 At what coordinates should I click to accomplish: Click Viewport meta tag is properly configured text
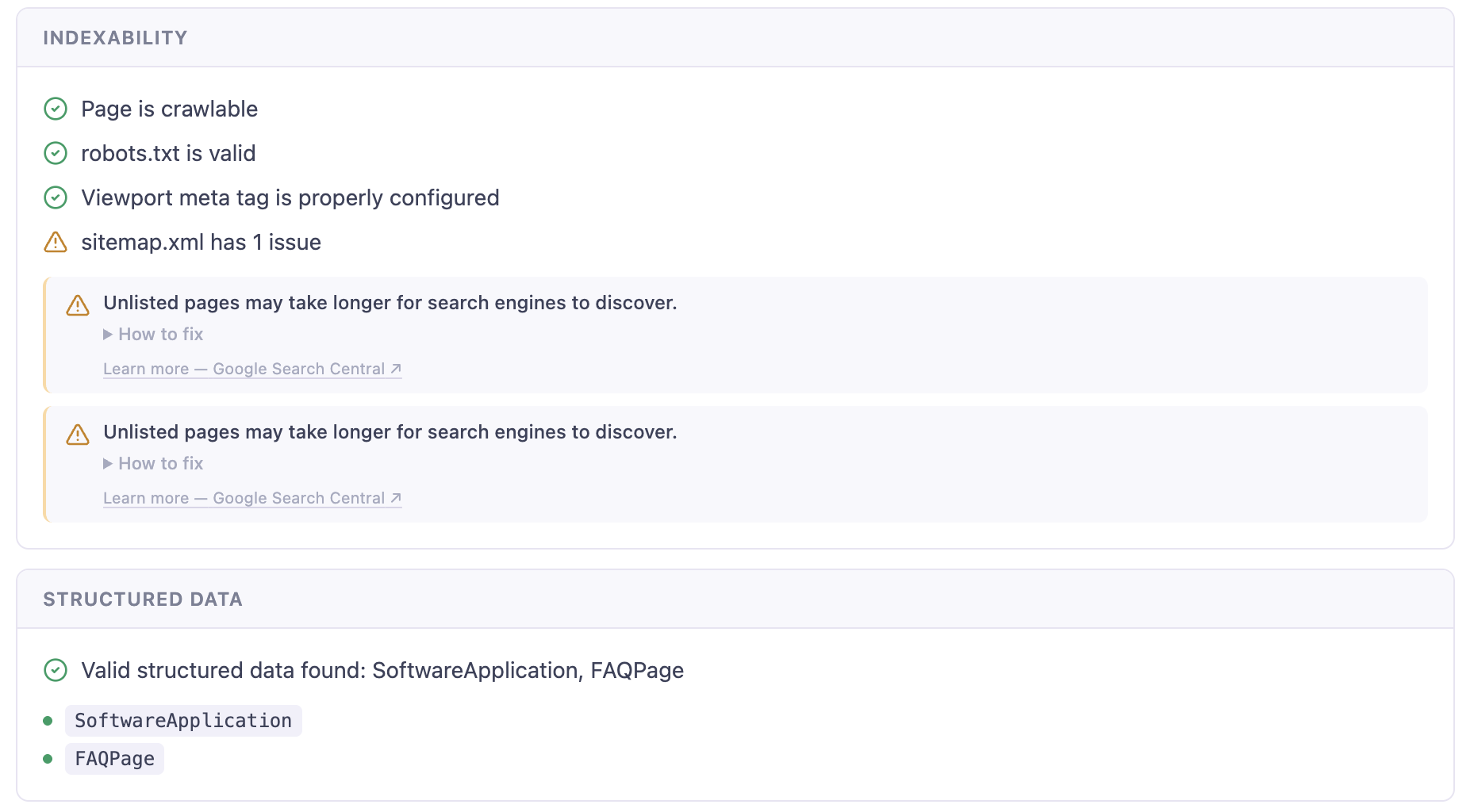point(290,197)
